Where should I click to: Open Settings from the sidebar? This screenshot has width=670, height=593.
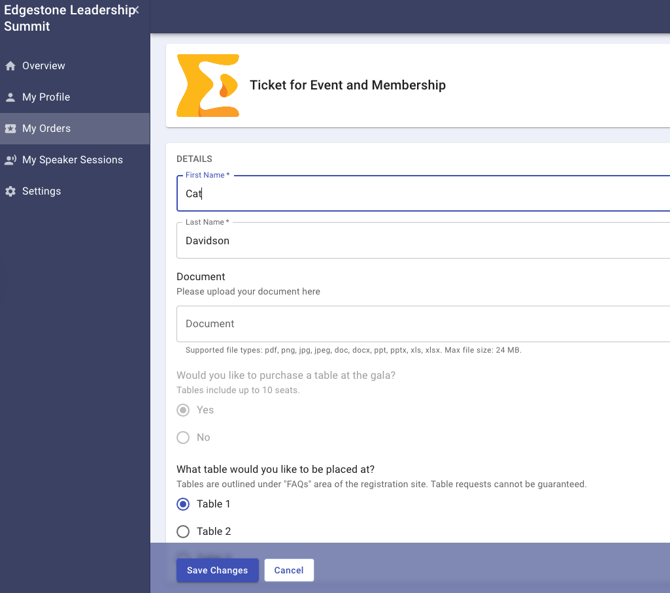click(42, 191)
